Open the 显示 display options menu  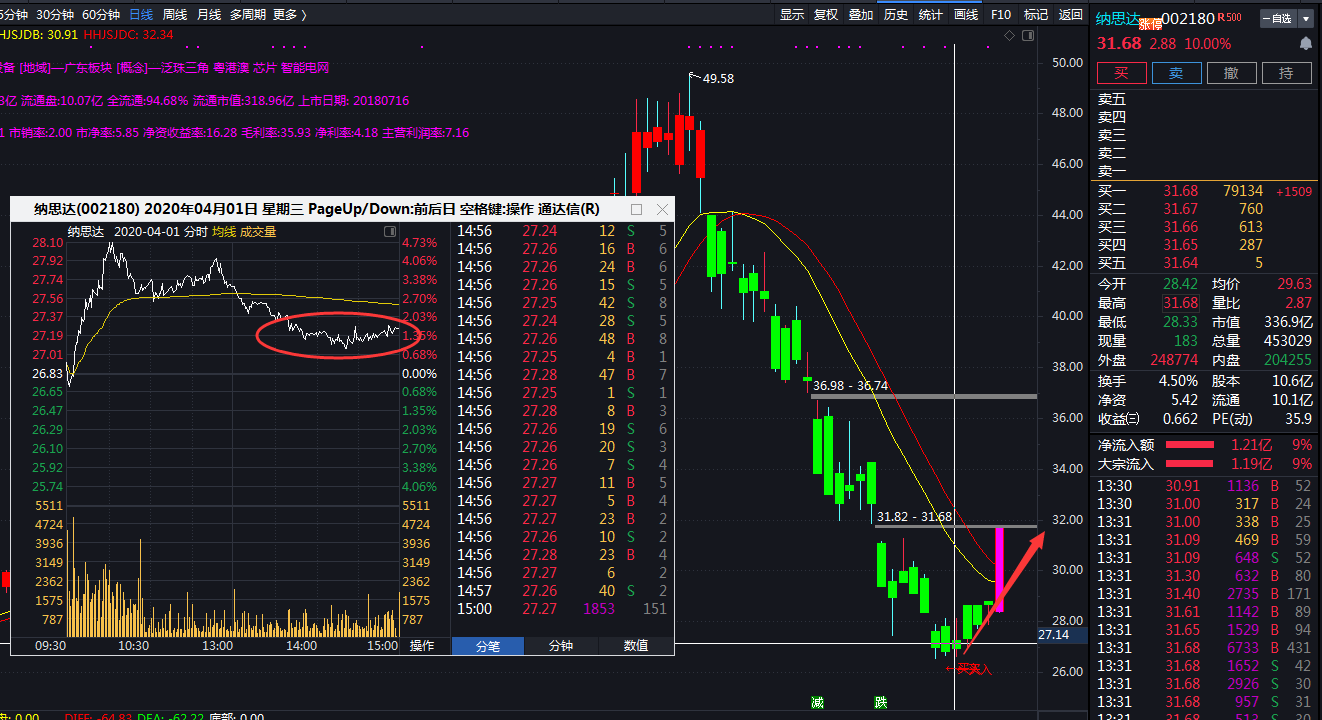pos(792,15)
